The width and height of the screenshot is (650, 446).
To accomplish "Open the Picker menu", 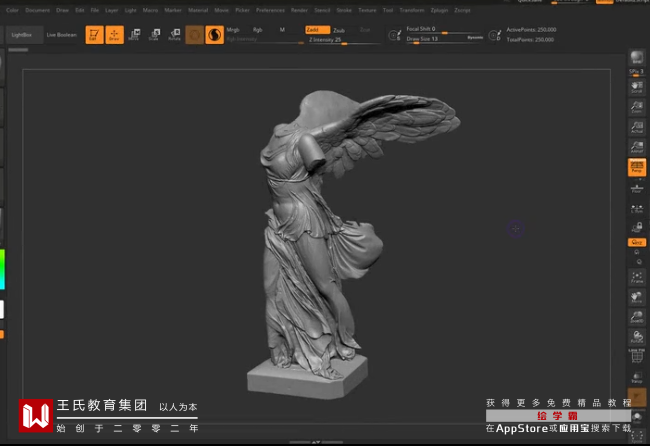I will [242, 10].
